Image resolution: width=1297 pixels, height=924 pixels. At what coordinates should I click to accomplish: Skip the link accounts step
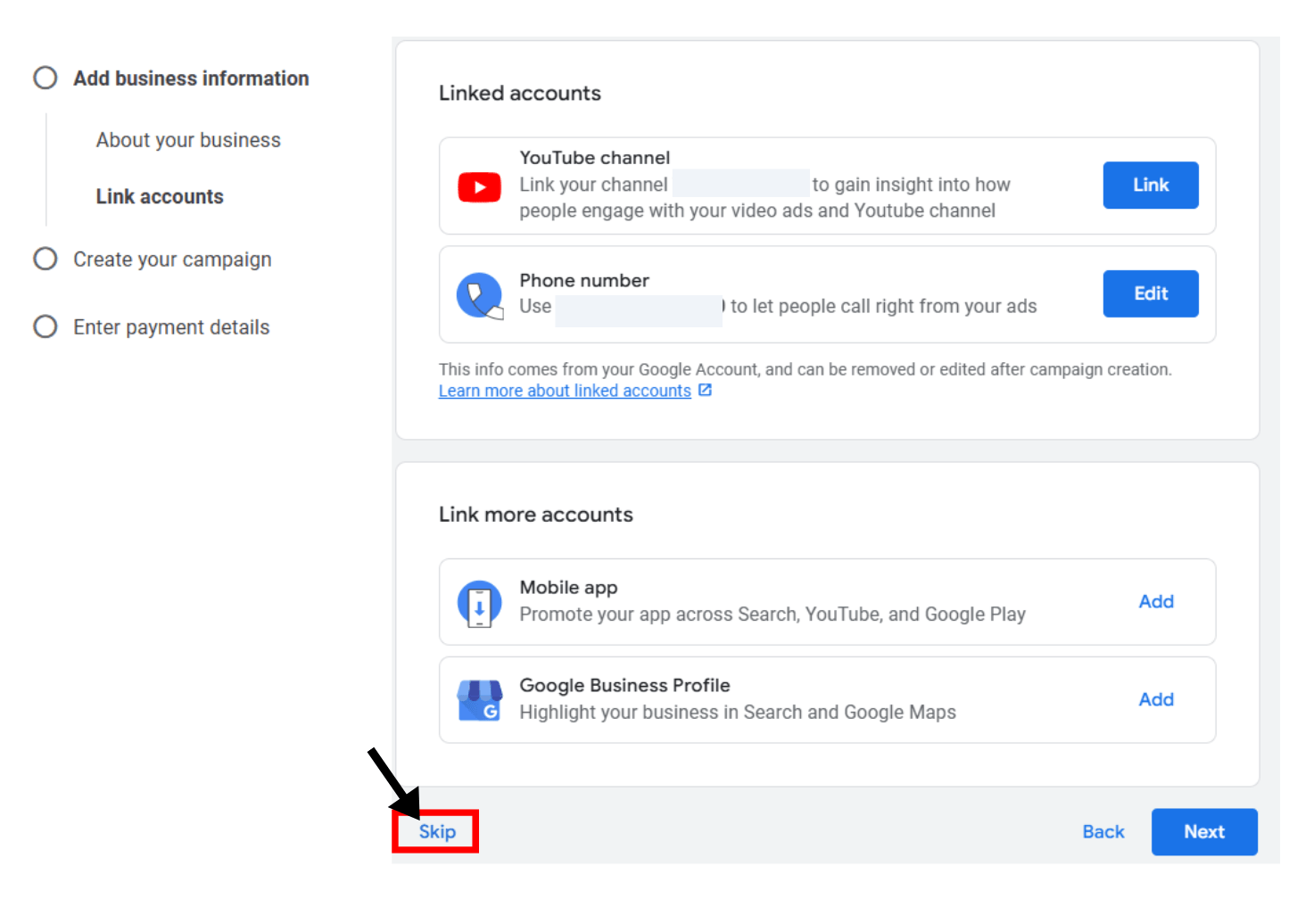tap(436, 831)
